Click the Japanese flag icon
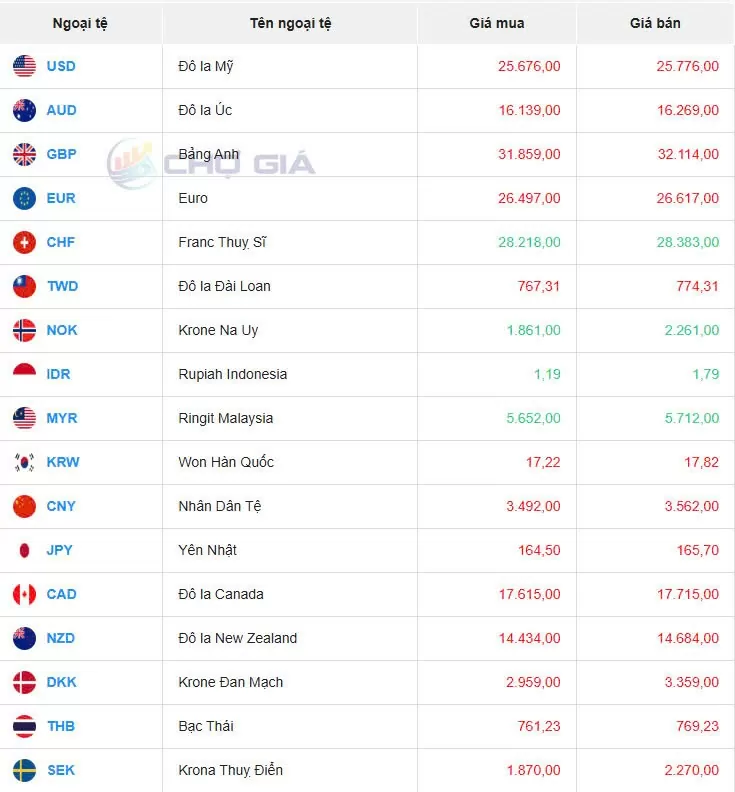 25,551
